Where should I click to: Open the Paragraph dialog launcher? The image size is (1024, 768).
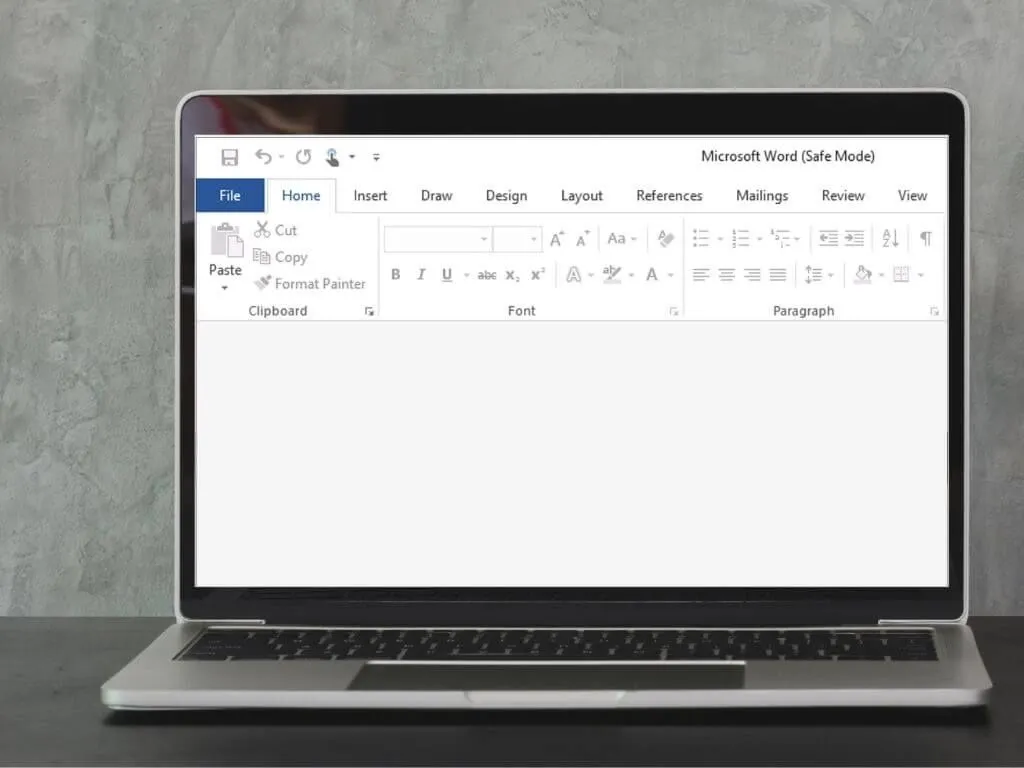point(935,312)
